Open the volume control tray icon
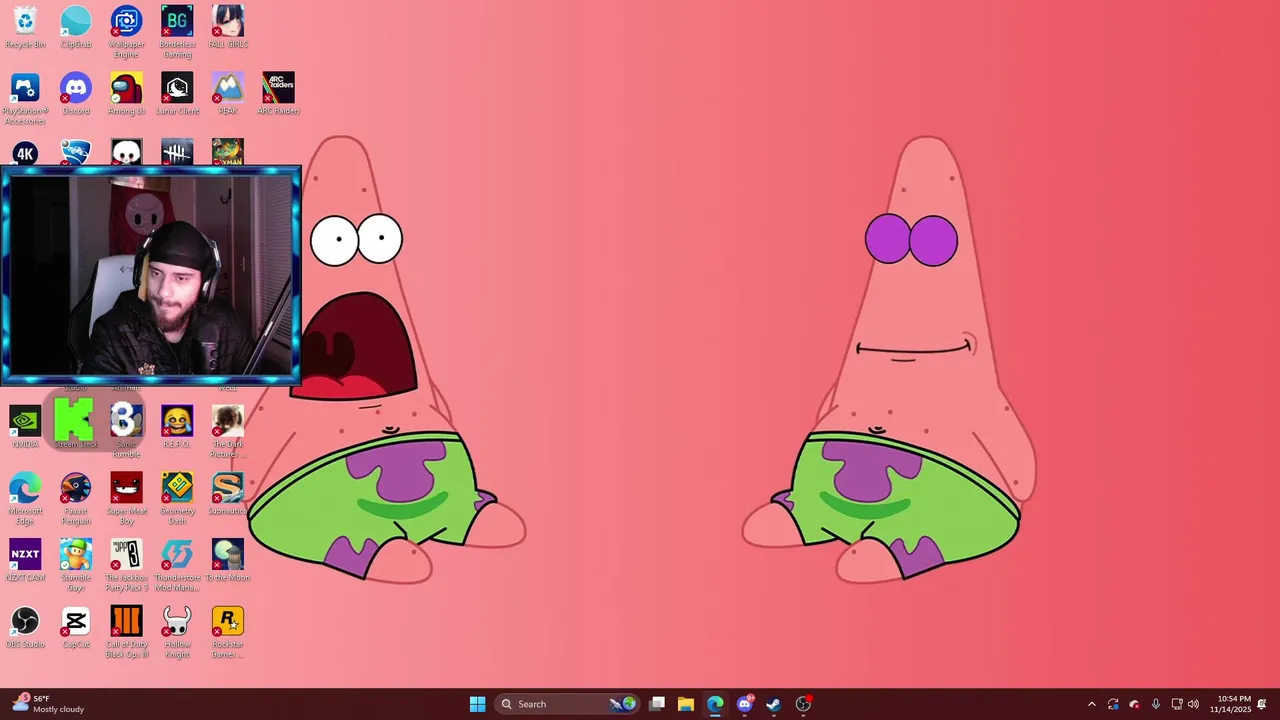The height and width of the screenshot is (720, 1280). [x=1193, y=704]
